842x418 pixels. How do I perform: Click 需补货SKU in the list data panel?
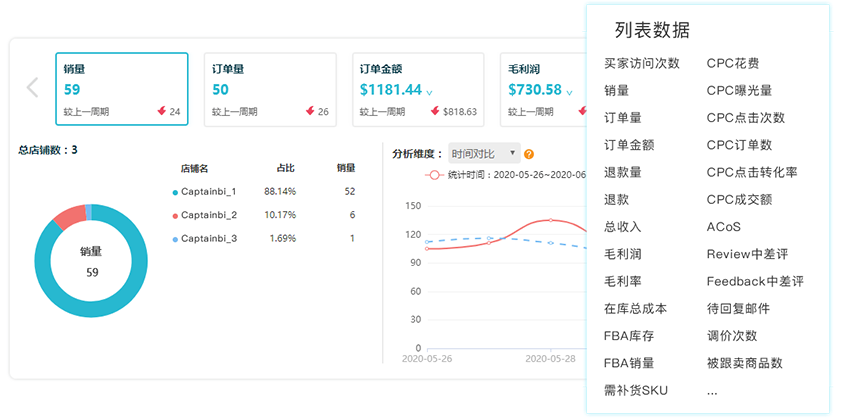(636, 391)
